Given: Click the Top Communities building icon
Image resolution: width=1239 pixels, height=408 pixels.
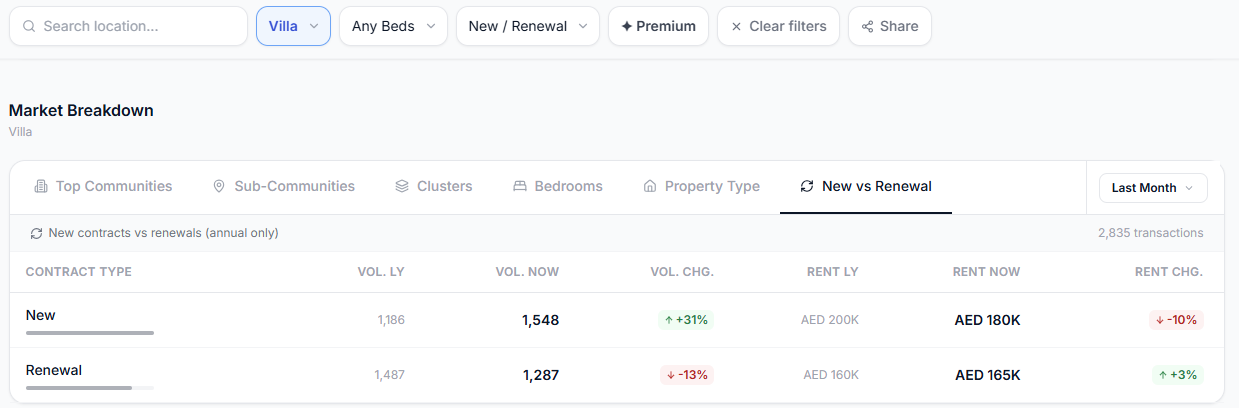Looking at the screenshot, I should click(x=41, y=186).
